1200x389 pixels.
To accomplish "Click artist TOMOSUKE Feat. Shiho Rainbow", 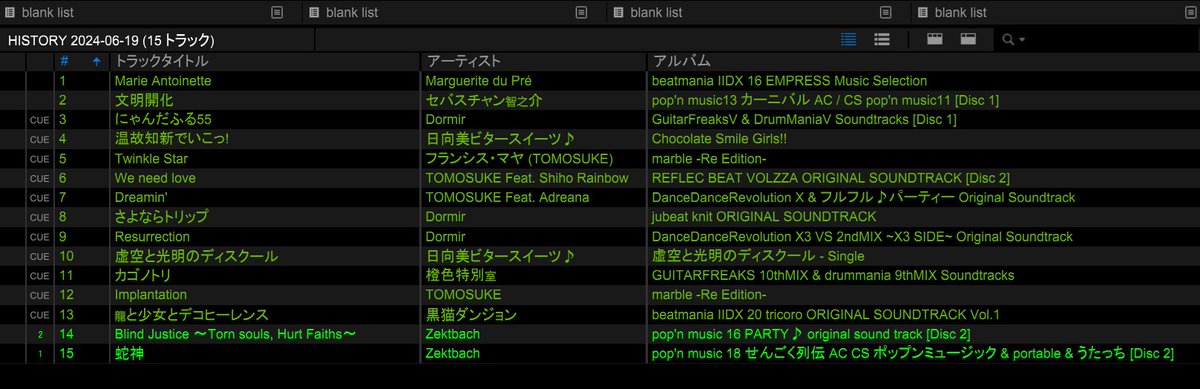I will [527, 178].
